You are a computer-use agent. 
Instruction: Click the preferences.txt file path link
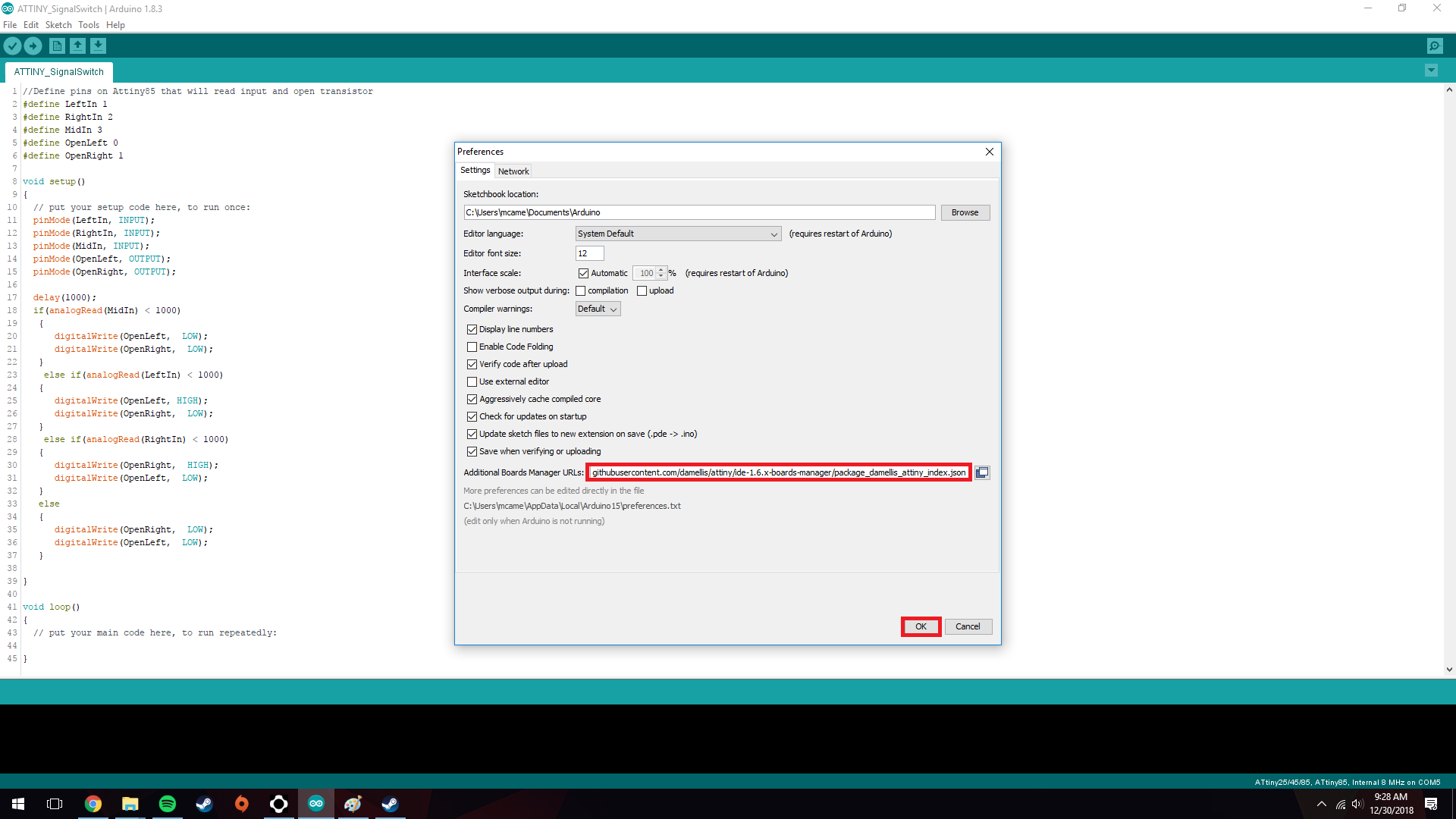[x=572, y=506]
